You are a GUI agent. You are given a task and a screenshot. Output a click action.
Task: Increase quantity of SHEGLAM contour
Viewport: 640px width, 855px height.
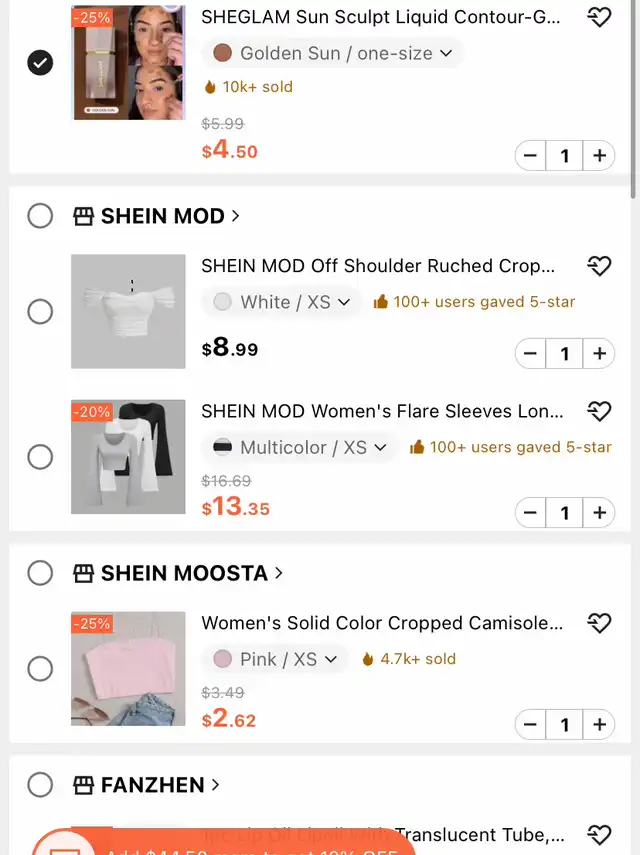(599, 156)
